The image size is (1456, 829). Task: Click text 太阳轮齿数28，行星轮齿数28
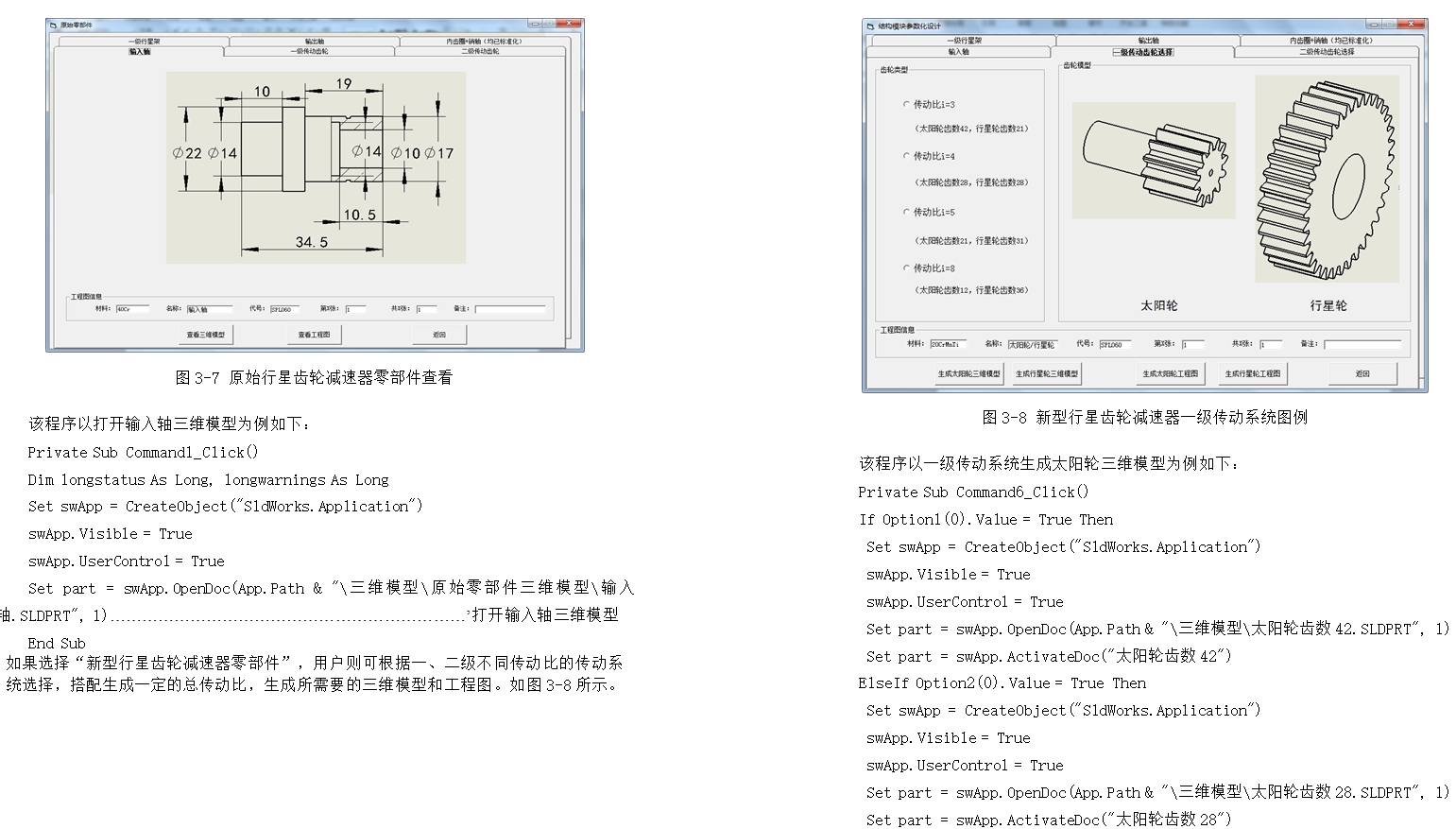tap(971, 182)
